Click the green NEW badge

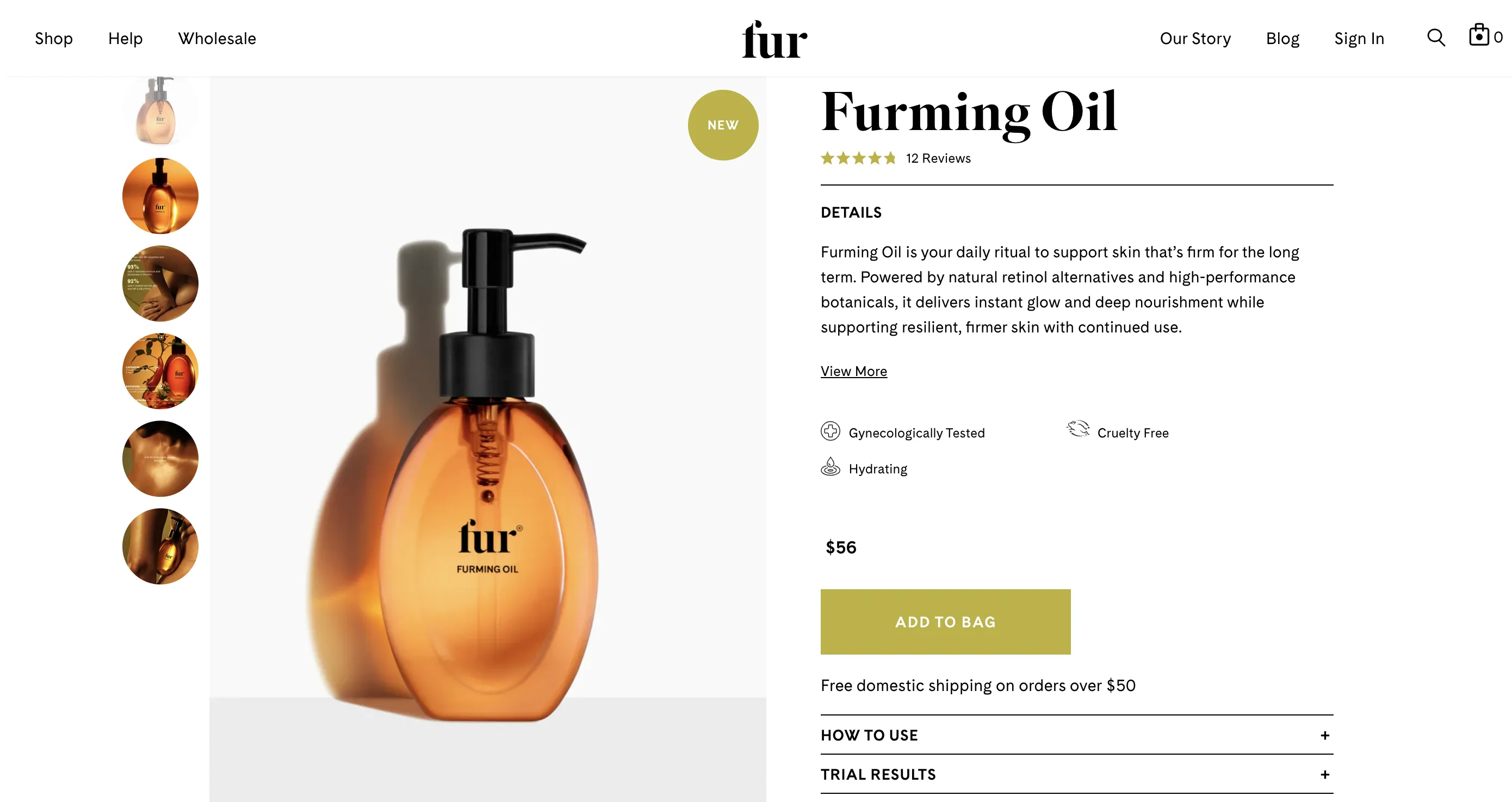tap(722, 125)
